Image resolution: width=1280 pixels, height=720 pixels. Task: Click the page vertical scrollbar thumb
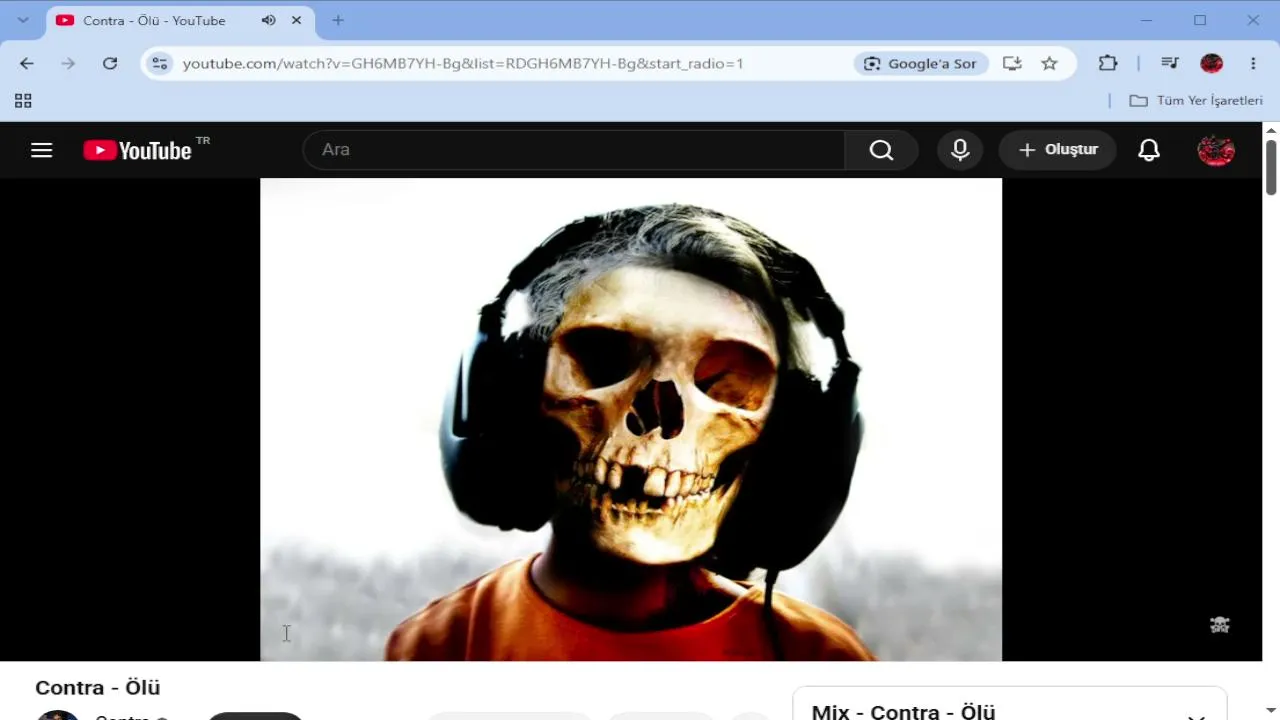click(x=1271, y=167)
